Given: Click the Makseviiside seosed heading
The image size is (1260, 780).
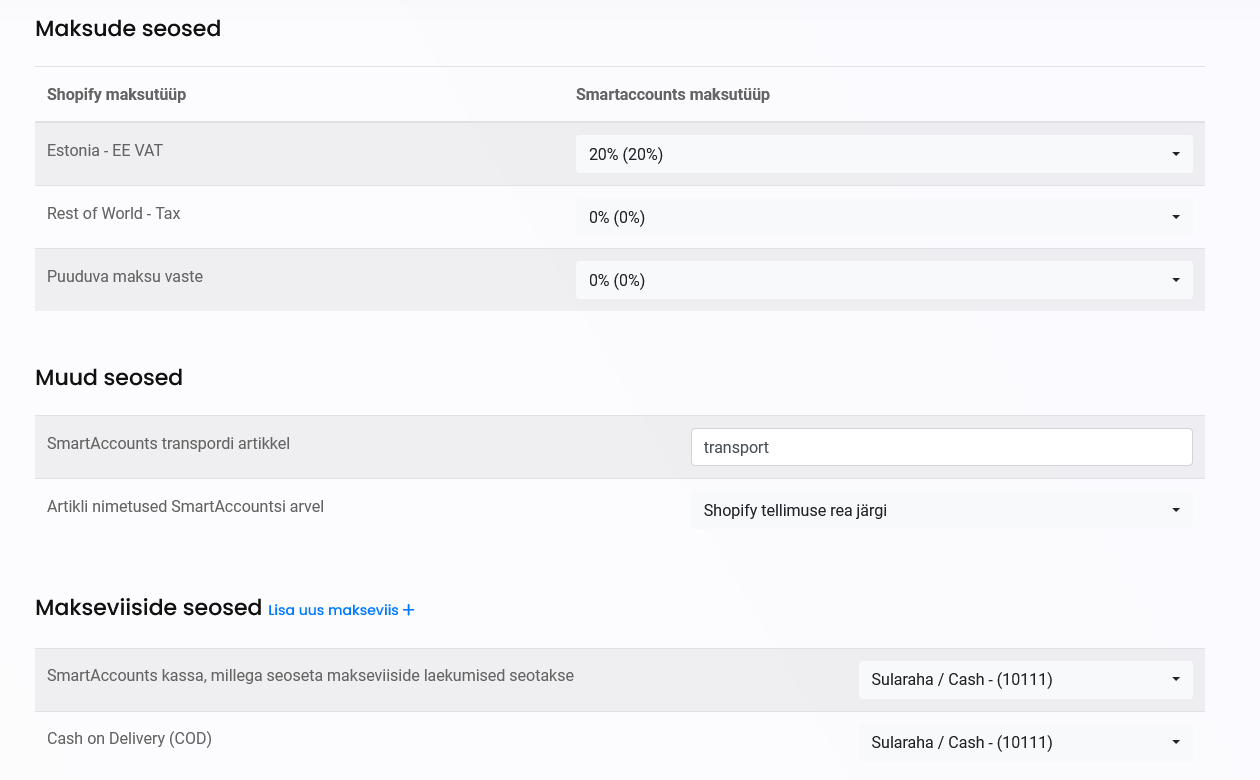Looking at the screenshot, I should 148,608.
